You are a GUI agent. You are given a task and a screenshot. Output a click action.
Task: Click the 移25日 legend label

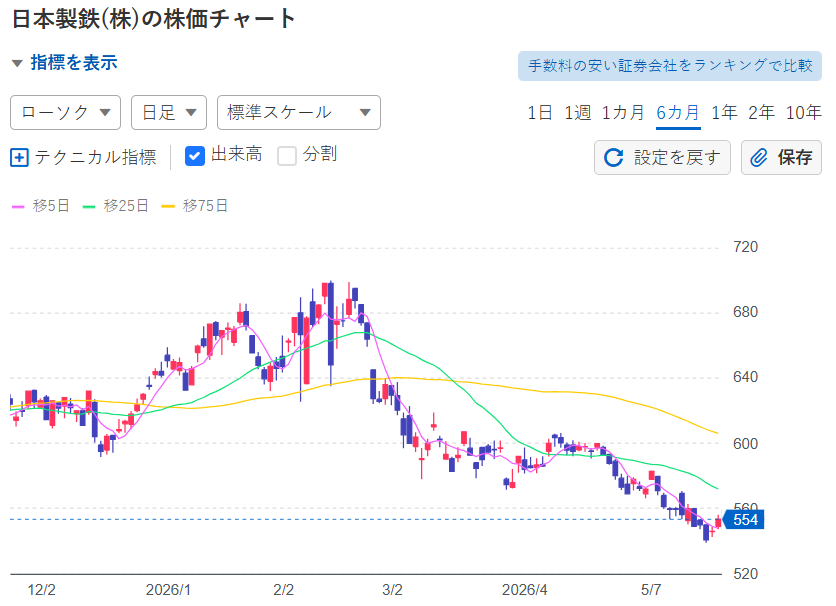pyautogui.click(x=126, y=206)
